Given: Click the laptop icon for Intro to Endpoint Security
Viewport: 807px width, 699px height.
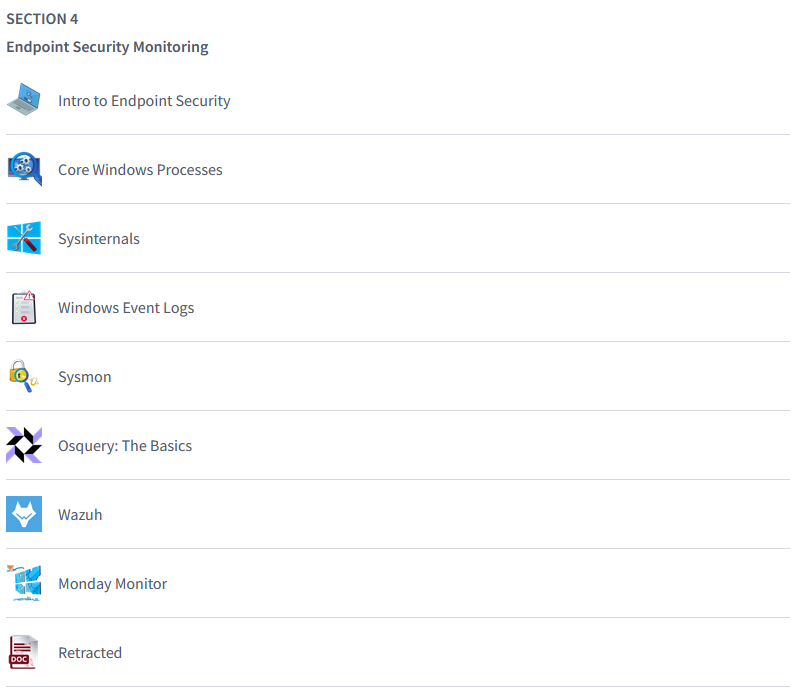Looking at the screenshot, I should point(24,100).
